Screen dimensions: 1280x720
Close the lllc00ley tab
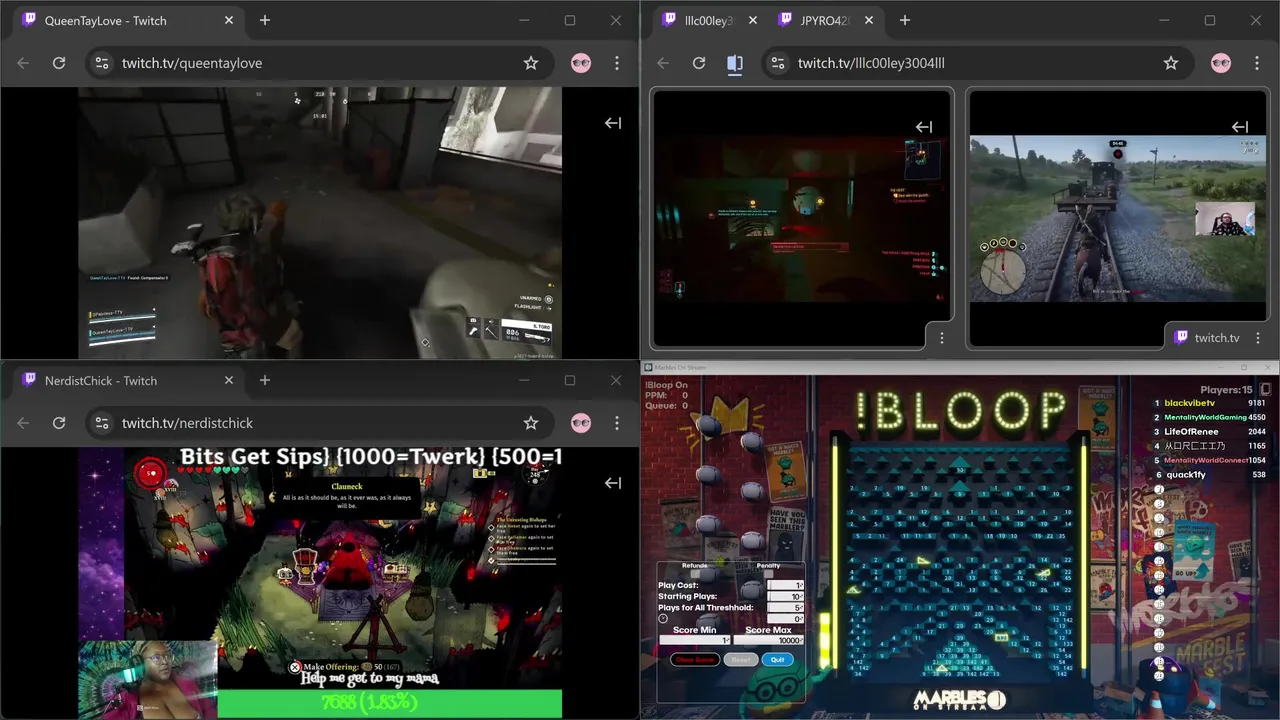753,20
